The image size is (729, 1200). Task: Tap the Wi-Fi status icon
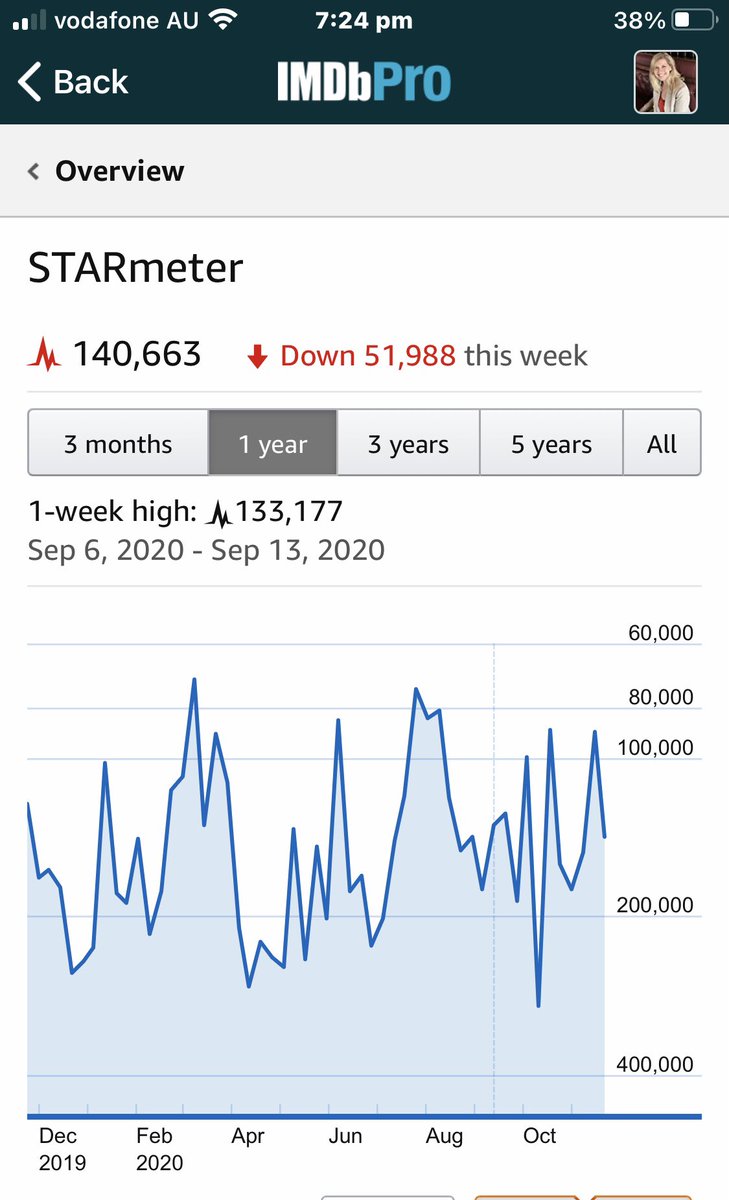coord(224,21)
